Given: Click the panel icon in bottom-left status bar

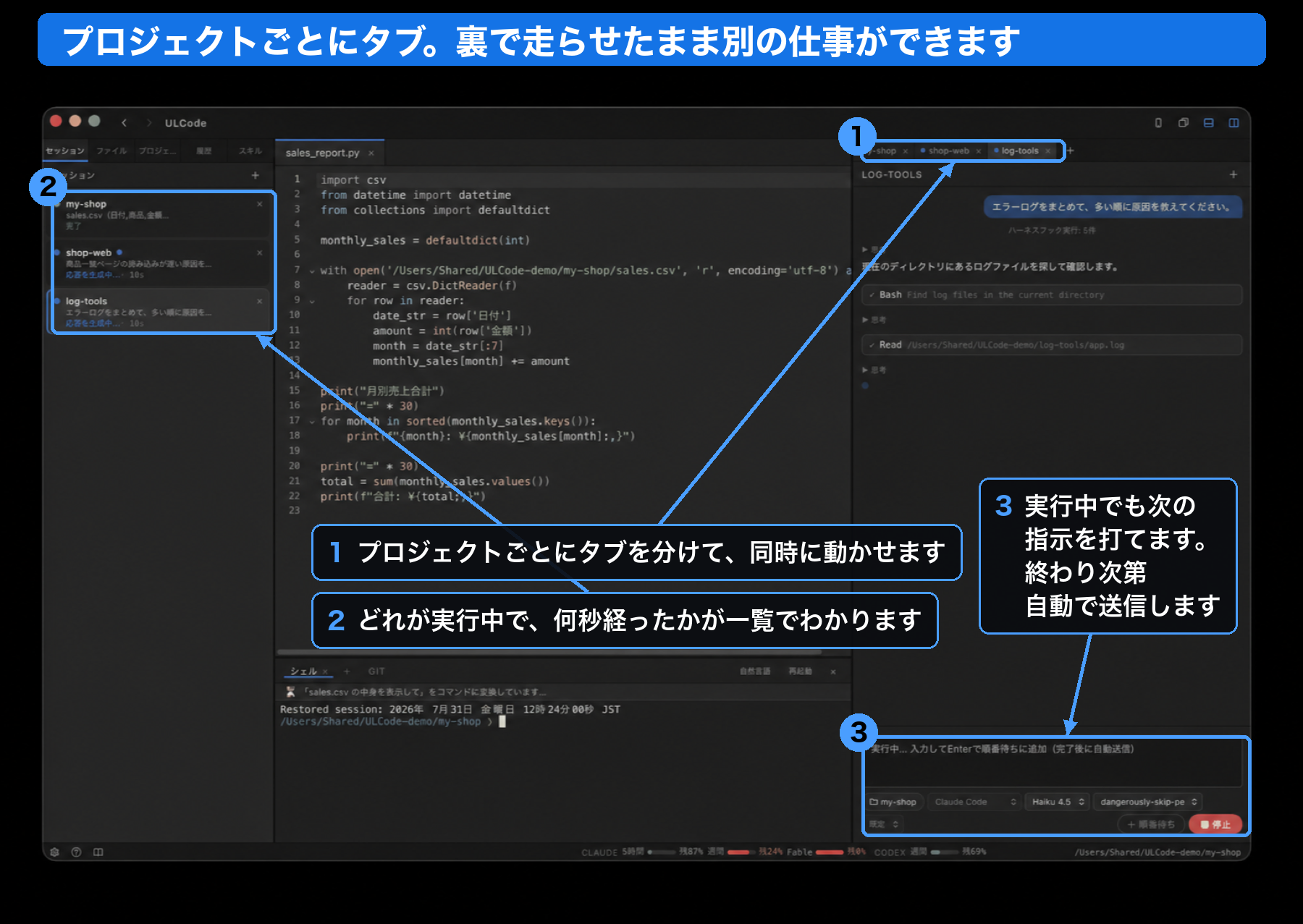Looking at the screenshot, I should (x=98, y=852).
